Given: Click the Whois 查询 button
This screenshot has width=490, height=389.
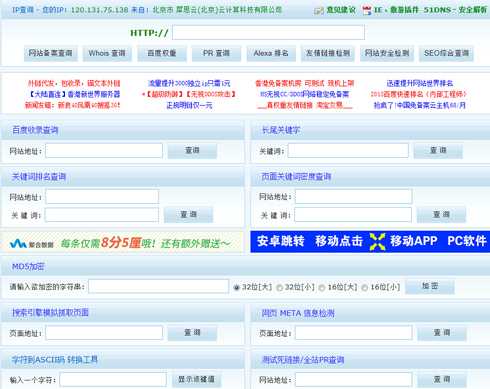Looking at the screenshot, I should [x=107, y=53].
